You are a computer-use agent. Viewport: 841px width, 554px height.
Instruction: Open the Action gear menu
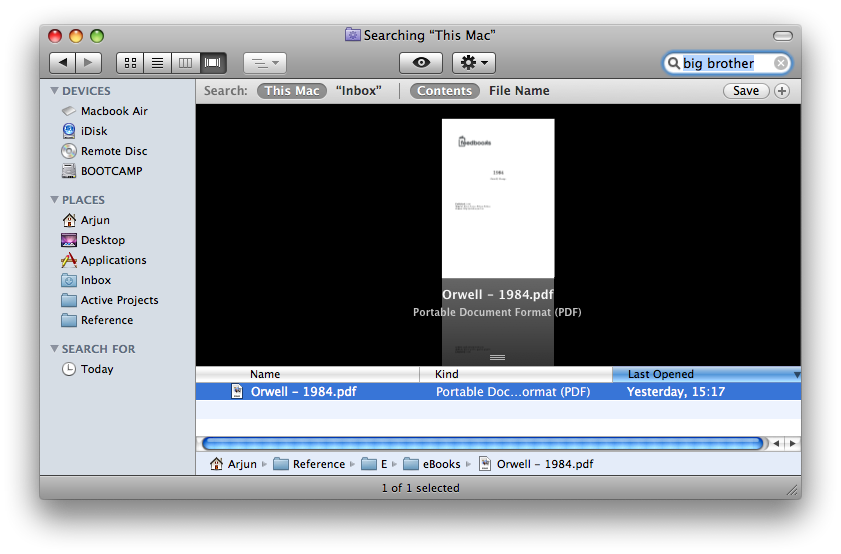[x=474, y=63]
